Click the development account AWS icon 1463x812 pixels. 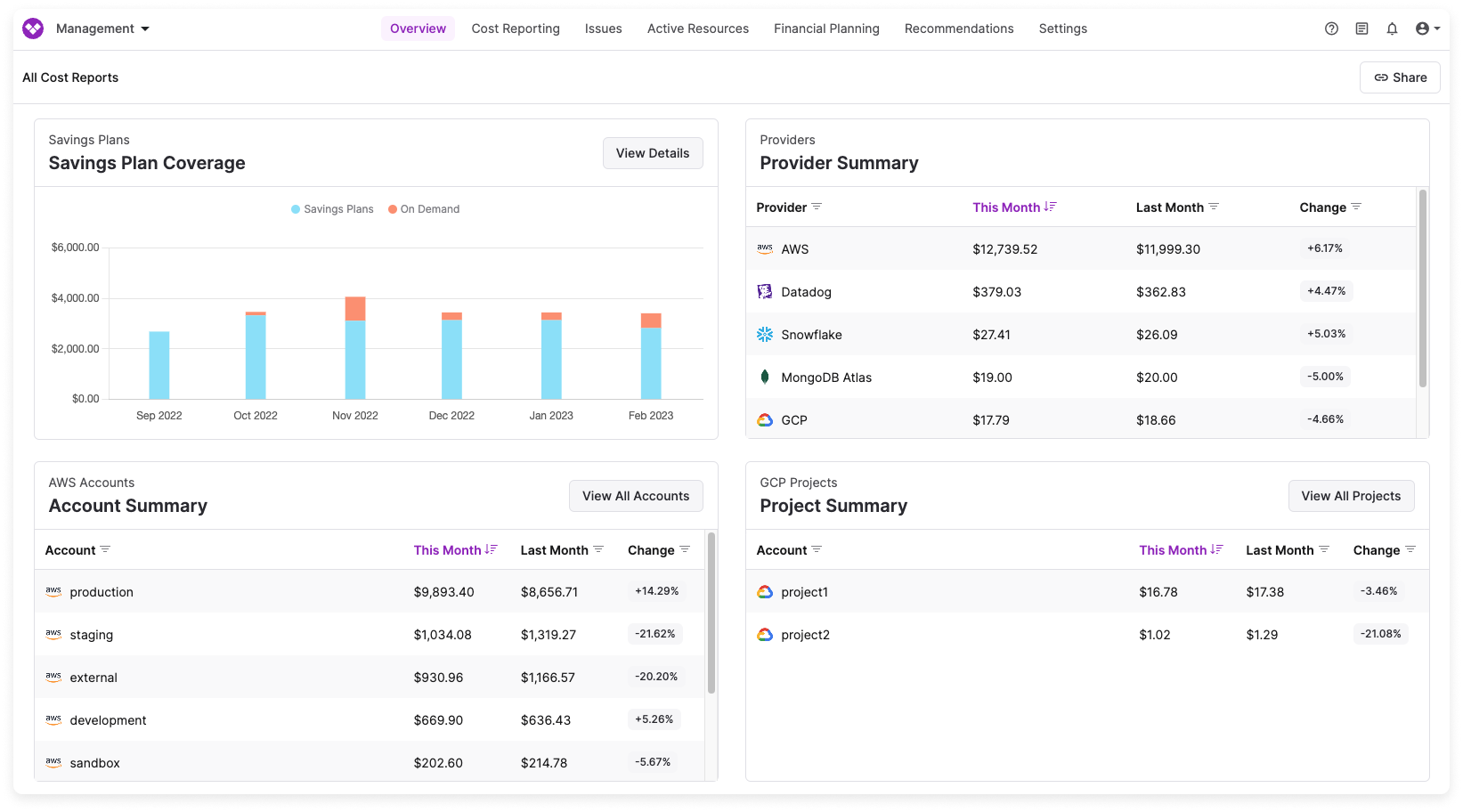[x=53, y=720]
